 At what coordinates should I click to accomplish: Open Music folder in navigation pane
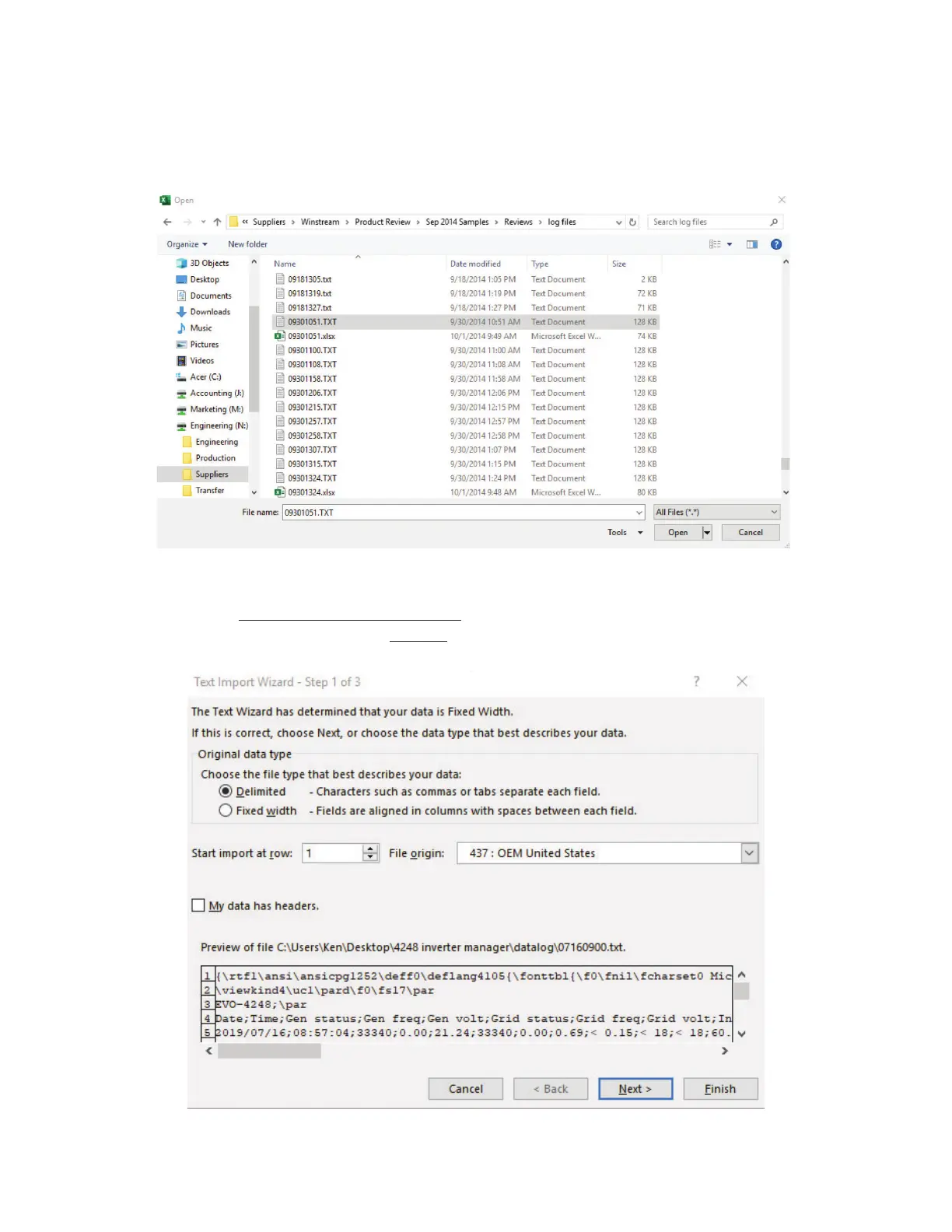[x=194, y=328]
